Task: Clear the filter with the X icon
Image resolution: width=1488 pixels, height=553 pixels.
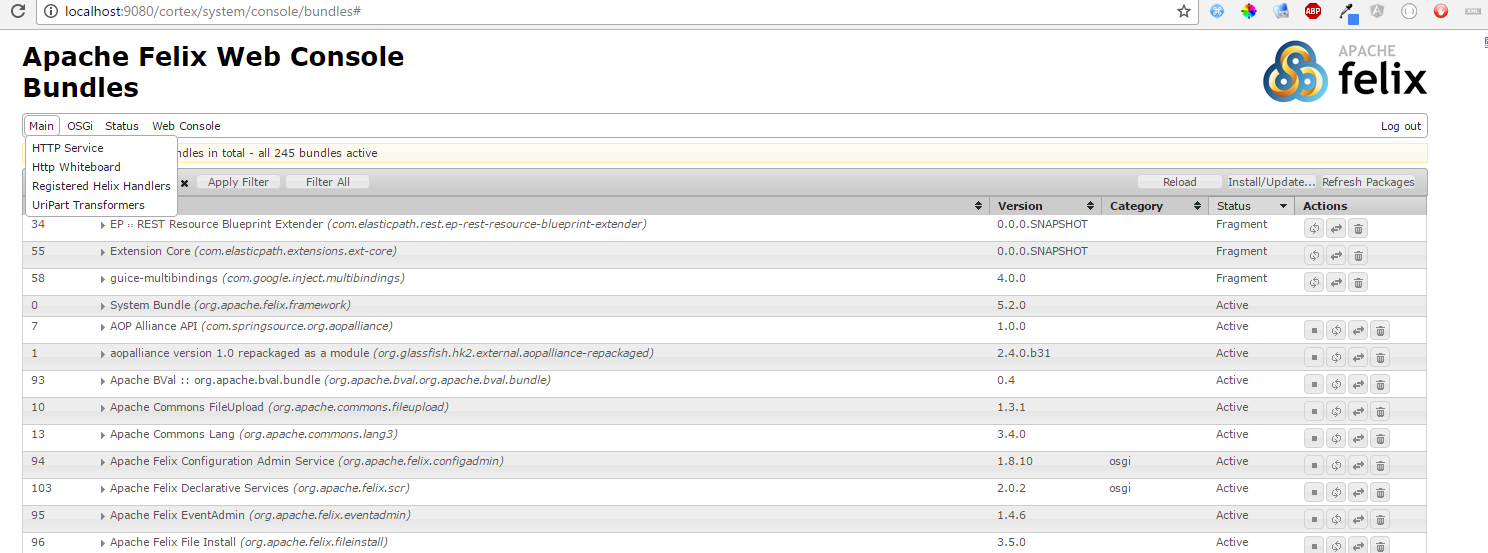Action: tap(184, 183)
